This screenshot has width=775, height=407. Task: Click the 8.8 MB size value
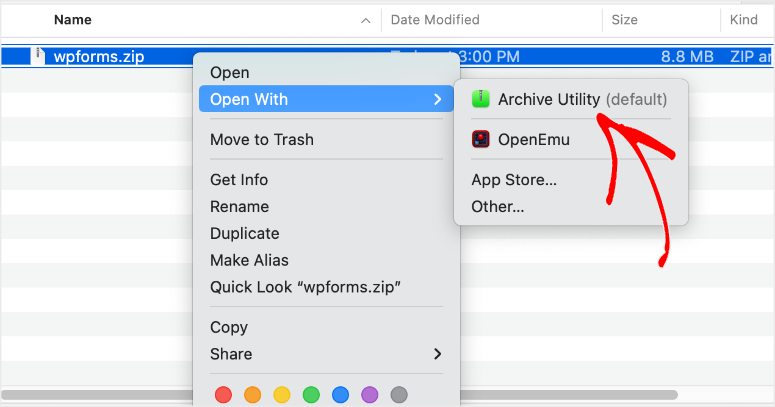click(687, 56)
